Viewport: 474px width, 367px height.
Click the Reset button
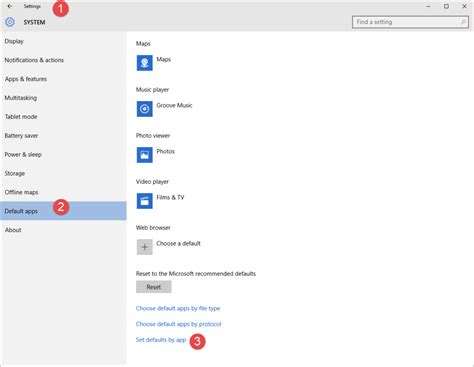coord(154,287)
